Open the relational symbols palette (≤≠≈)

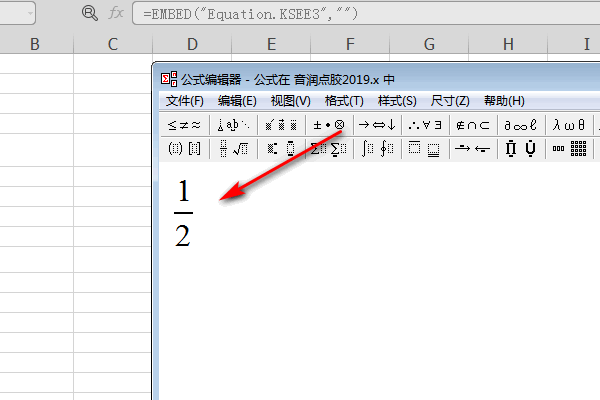tap(184, 125)
